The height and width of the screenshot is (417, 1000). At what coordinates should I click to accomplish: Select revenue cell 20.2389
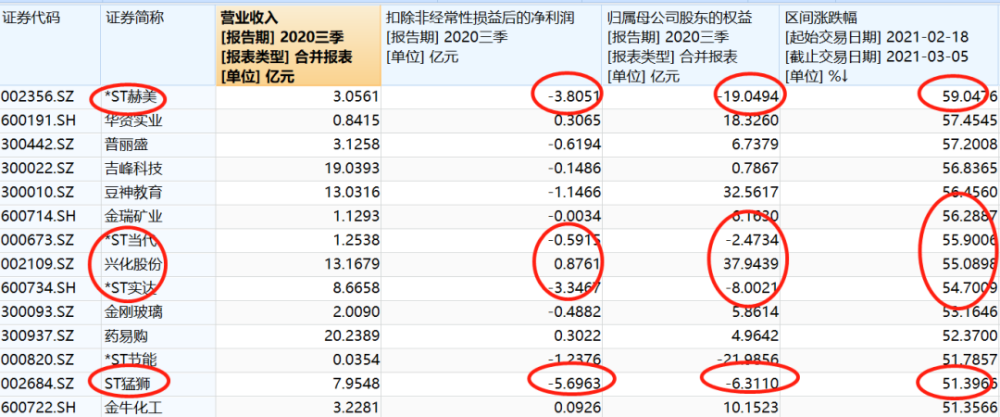(353, 336)
